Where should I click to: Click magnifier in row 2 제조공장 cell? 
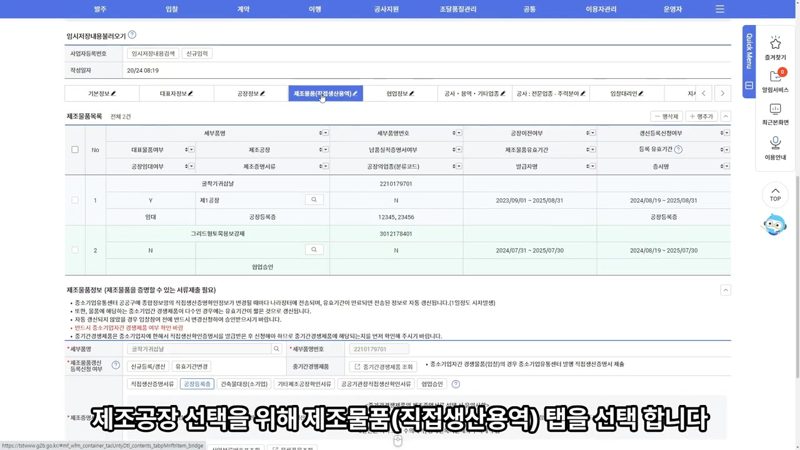point(314,249)
